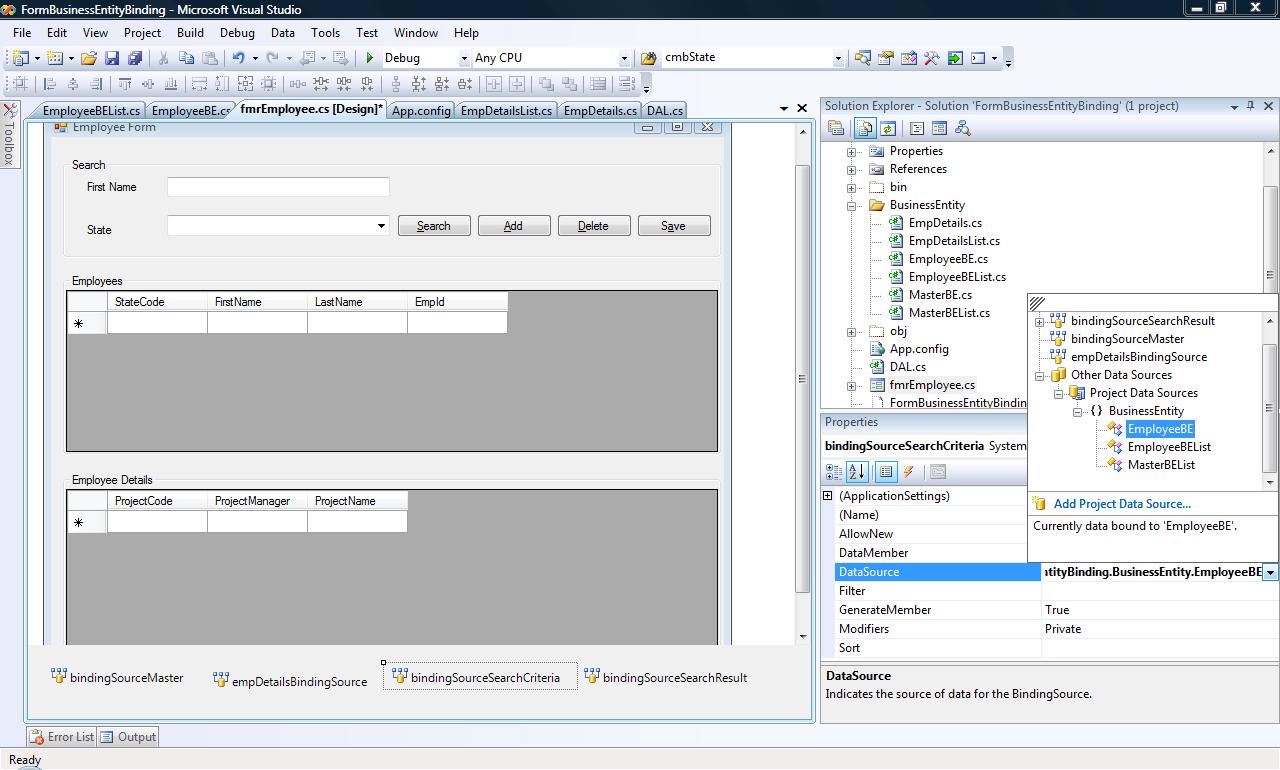The height and width of the screenshot is (770, 1280).
Task: Click the Save floppy disk icon
Action: 112,58
